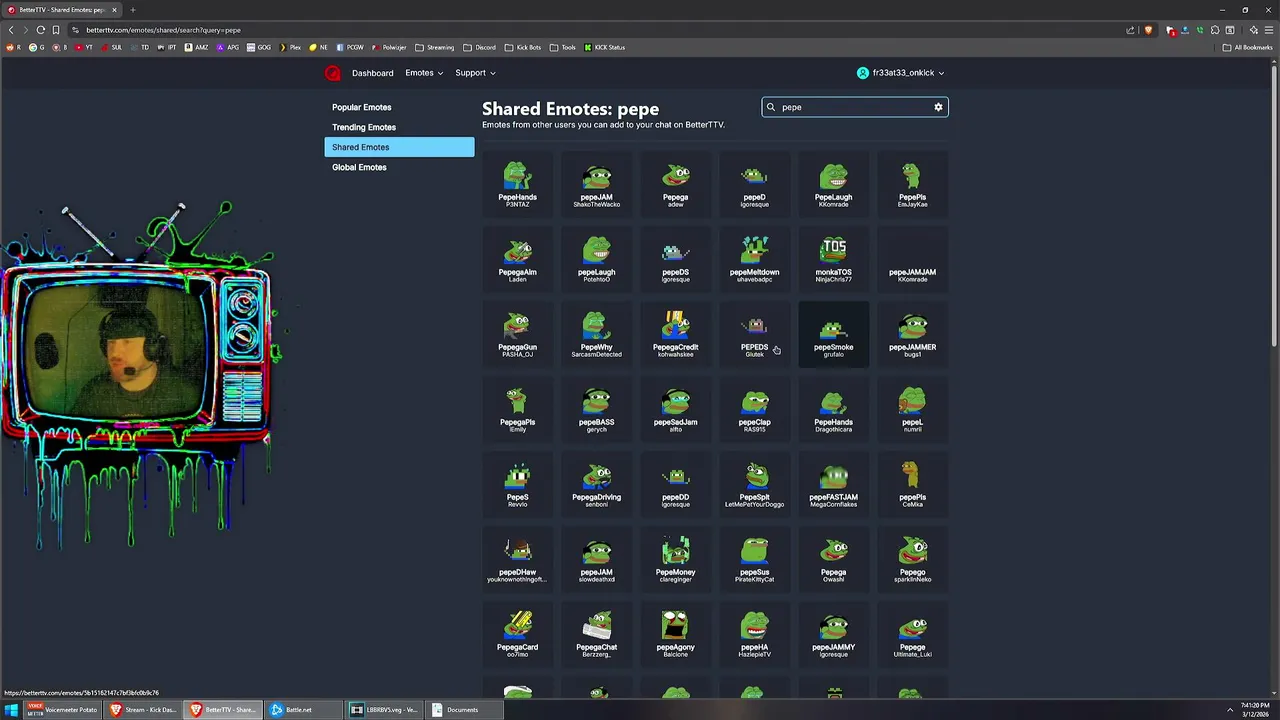
Task: Click the emote search field containing pepe
Action: coord(855,107)
